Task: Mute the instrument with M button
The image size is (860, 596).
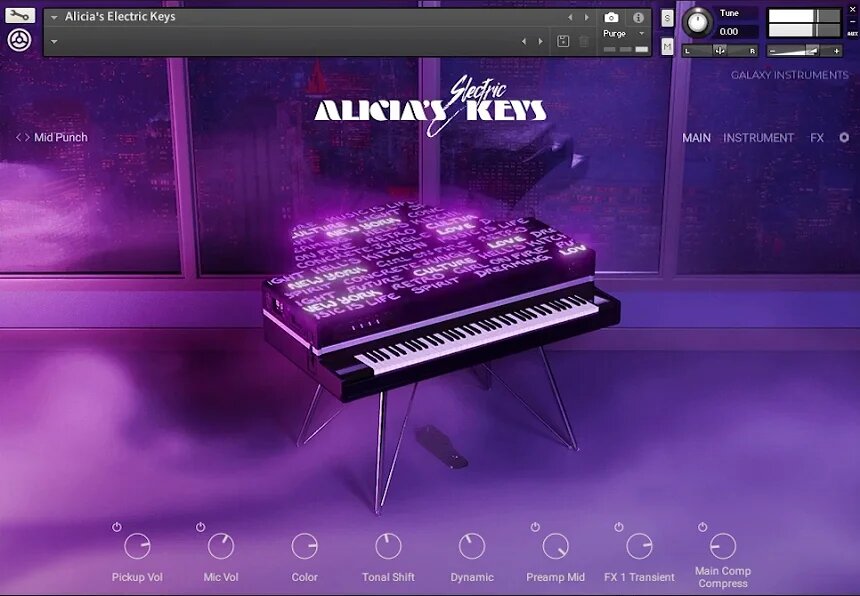Action: [667, 47]
